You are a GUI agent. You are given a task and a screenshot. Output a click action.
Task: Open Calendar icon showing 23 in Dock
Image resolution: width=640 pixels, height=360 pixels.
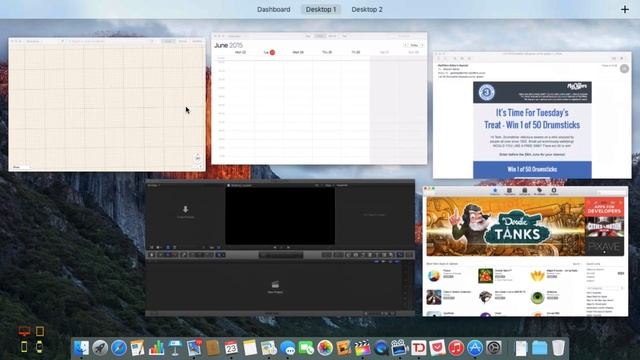point(231,348)
